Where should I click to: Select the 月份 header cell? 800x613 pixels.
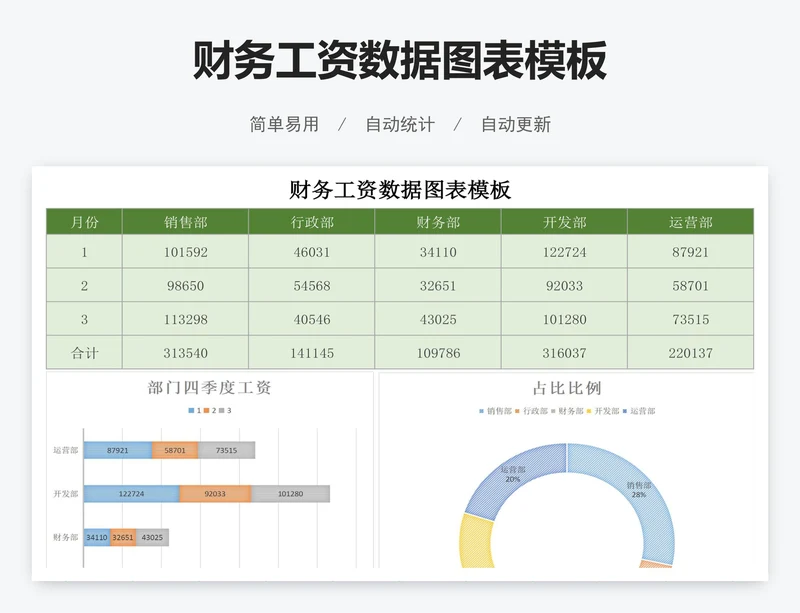click(x=84, y=222)
